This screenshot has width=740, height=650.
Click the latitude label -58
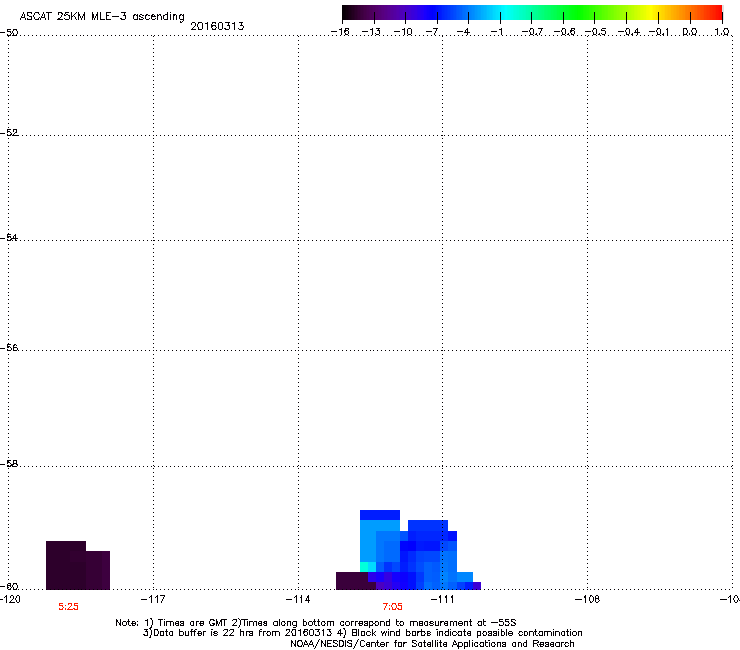[x=9, y=464]
